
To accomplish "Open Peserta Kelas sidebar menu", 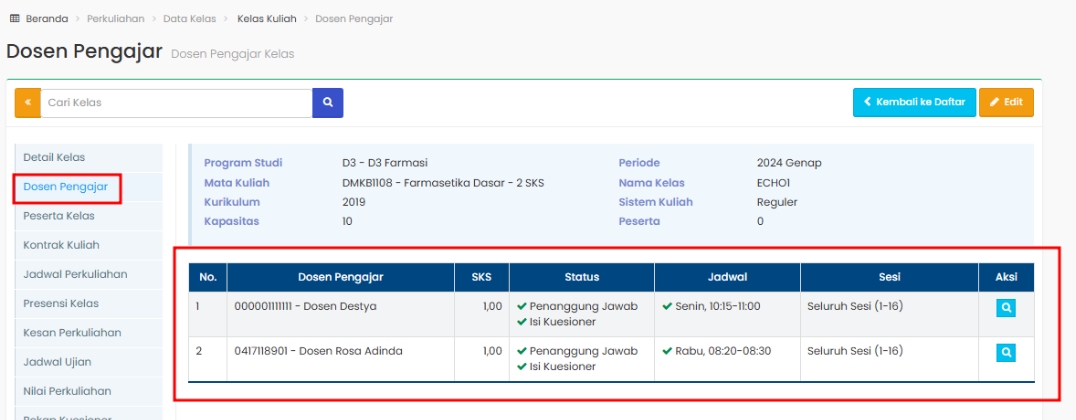I will pyautogui.click(x=59, y=216).
